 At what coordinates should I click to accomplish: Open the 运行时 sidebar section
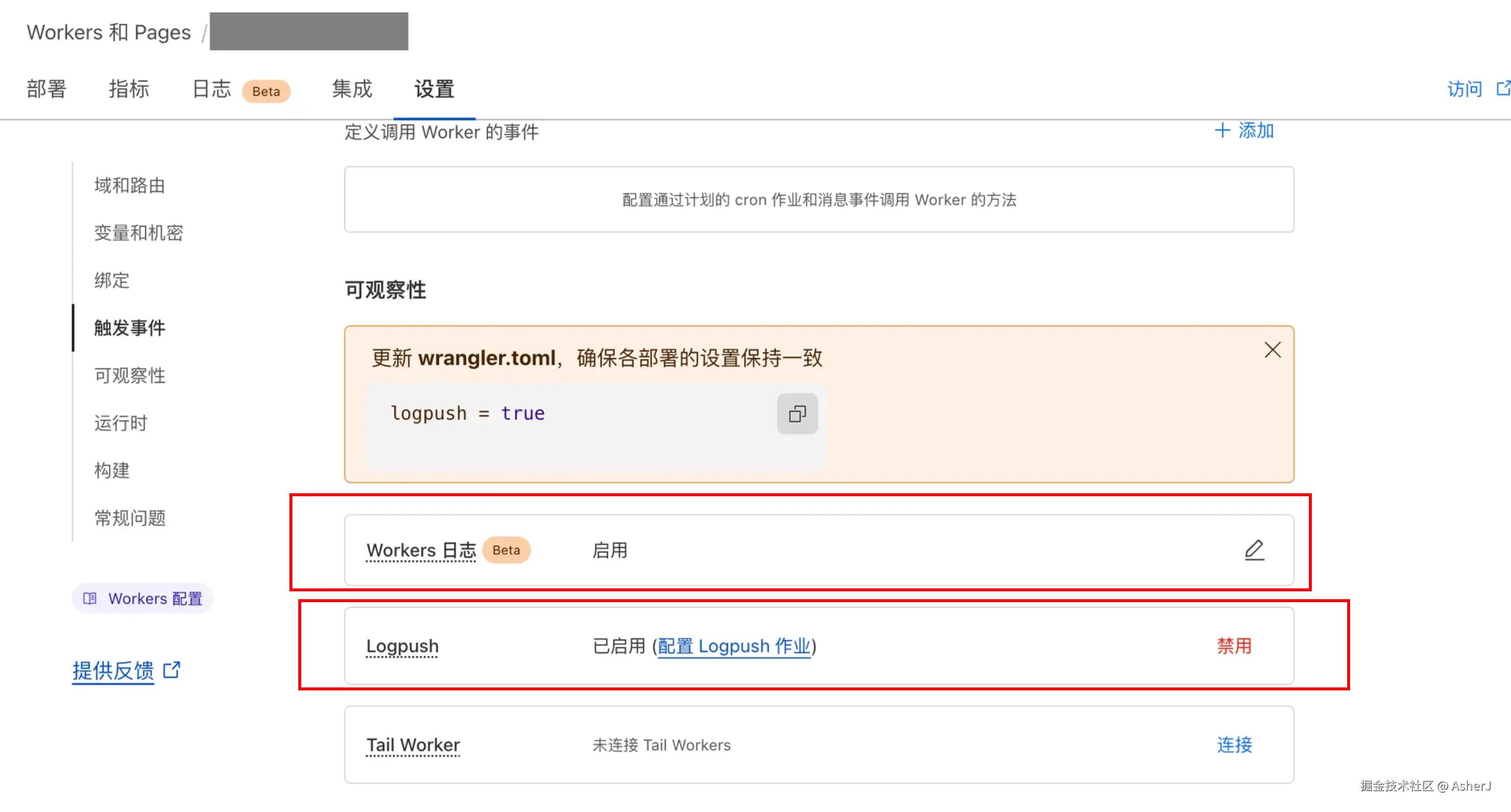121,423
